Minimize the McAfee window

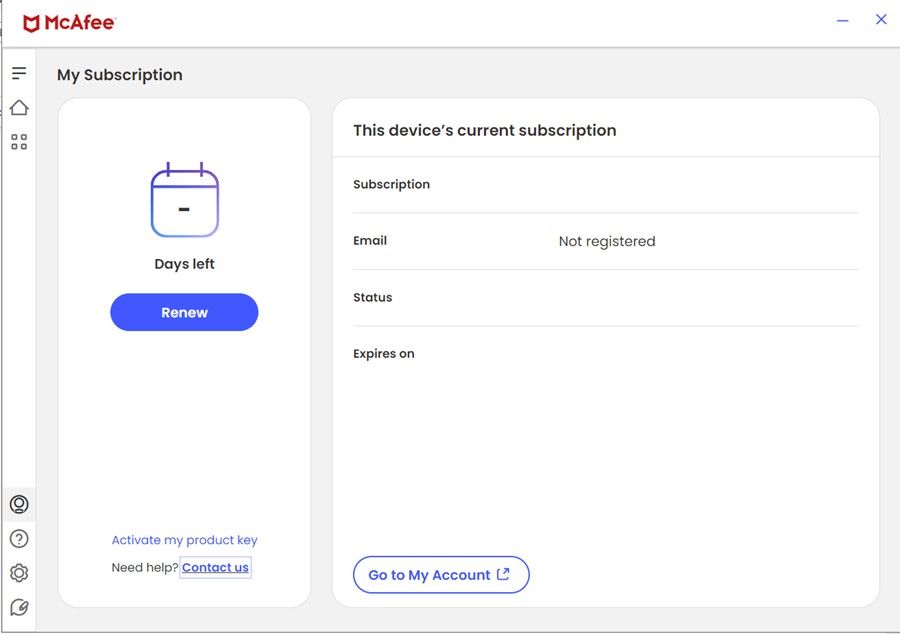[x=842, y=21]
